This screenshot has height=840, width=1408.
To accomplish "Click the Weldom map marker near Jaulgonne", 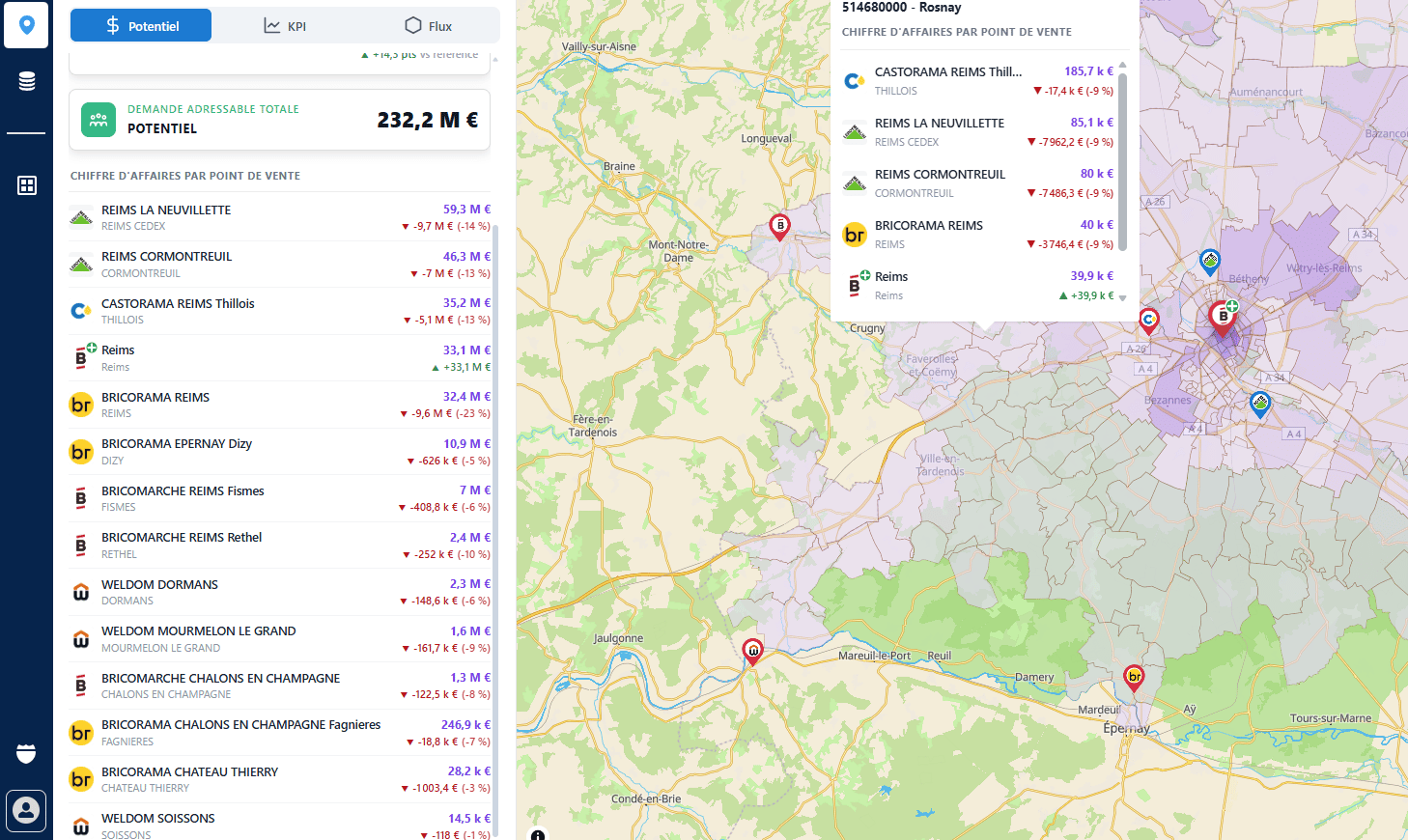I will pyautogui.click(x=752, y=652).
